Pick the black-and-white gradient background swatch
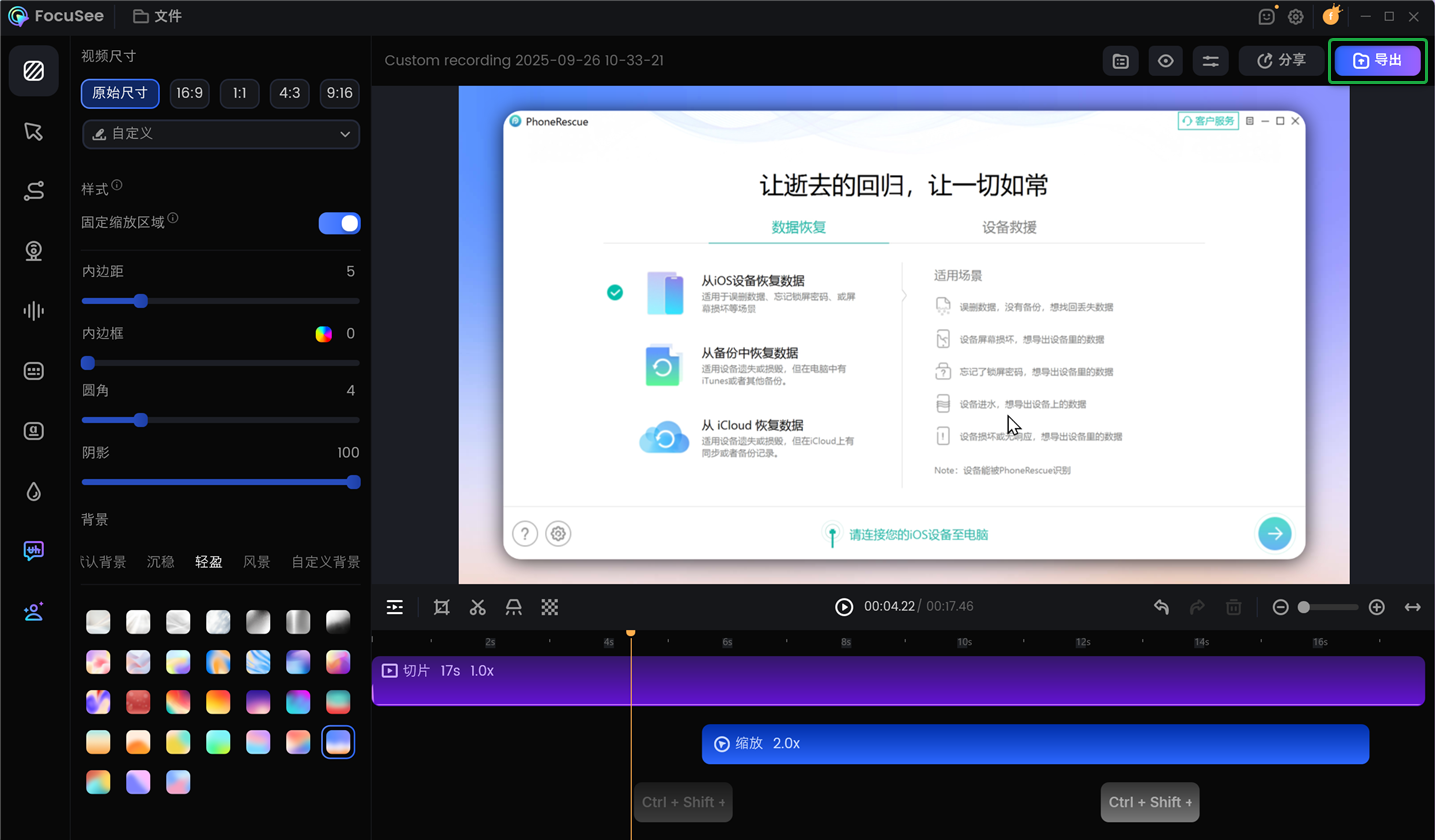 point(338,622)
